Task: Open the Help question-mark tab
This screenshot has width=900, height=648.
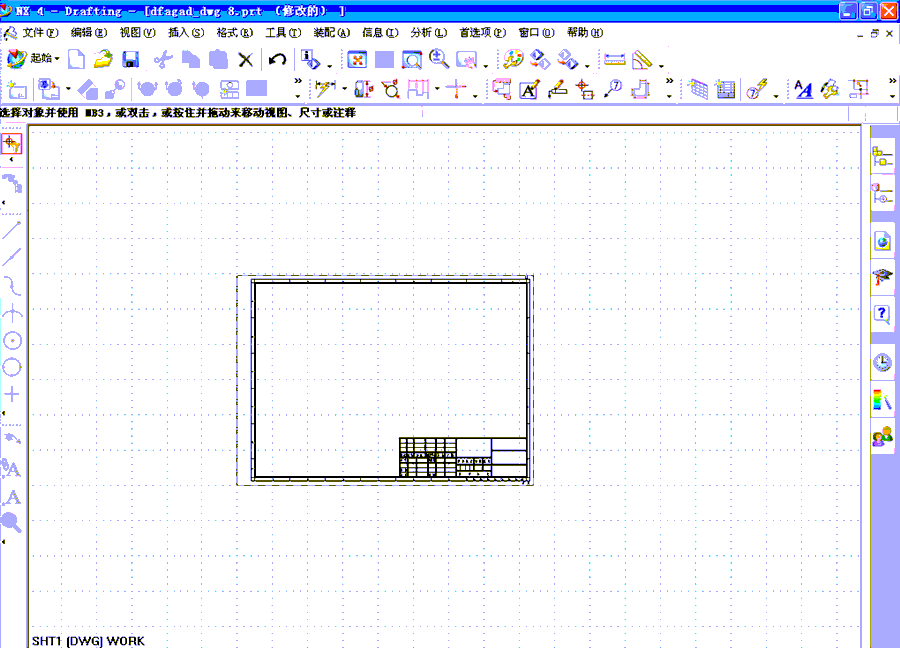Action: (x=882, y=315)
